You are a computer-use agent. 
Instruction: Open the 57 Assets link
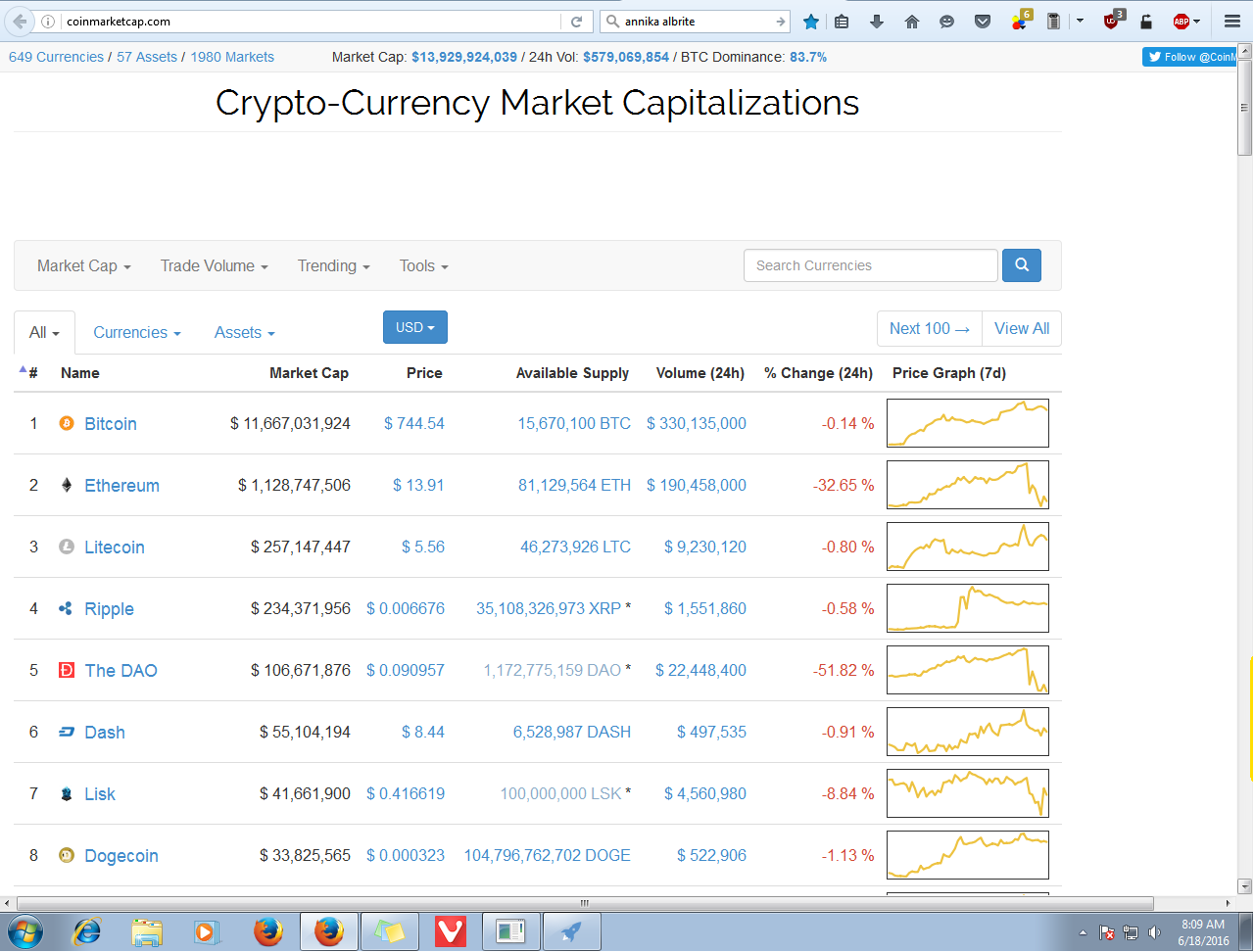point(147,57)
